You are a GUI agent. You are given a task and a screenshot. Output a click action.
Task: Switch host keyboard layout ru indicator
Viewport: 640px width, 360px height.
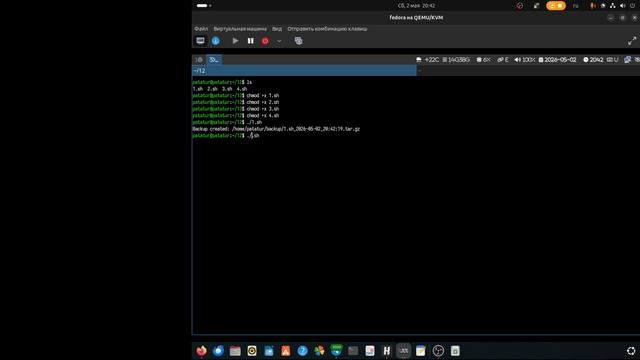click(576, 6)
